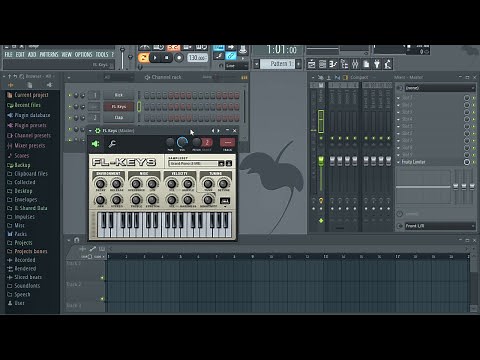Click the plus button next to Pattern 1

tap(299, 64)
